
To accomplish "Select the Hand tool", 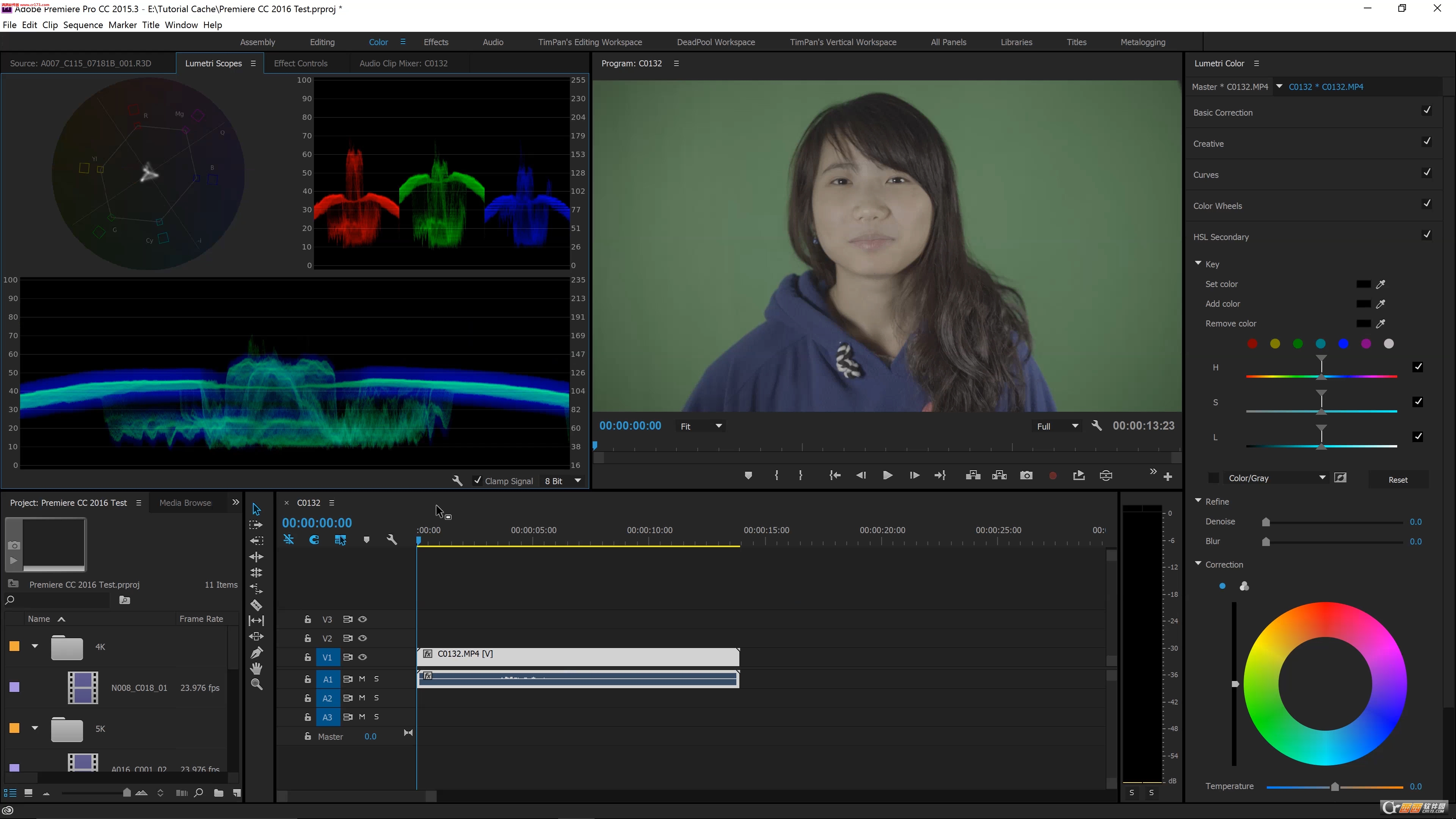I will coord(256,668).
